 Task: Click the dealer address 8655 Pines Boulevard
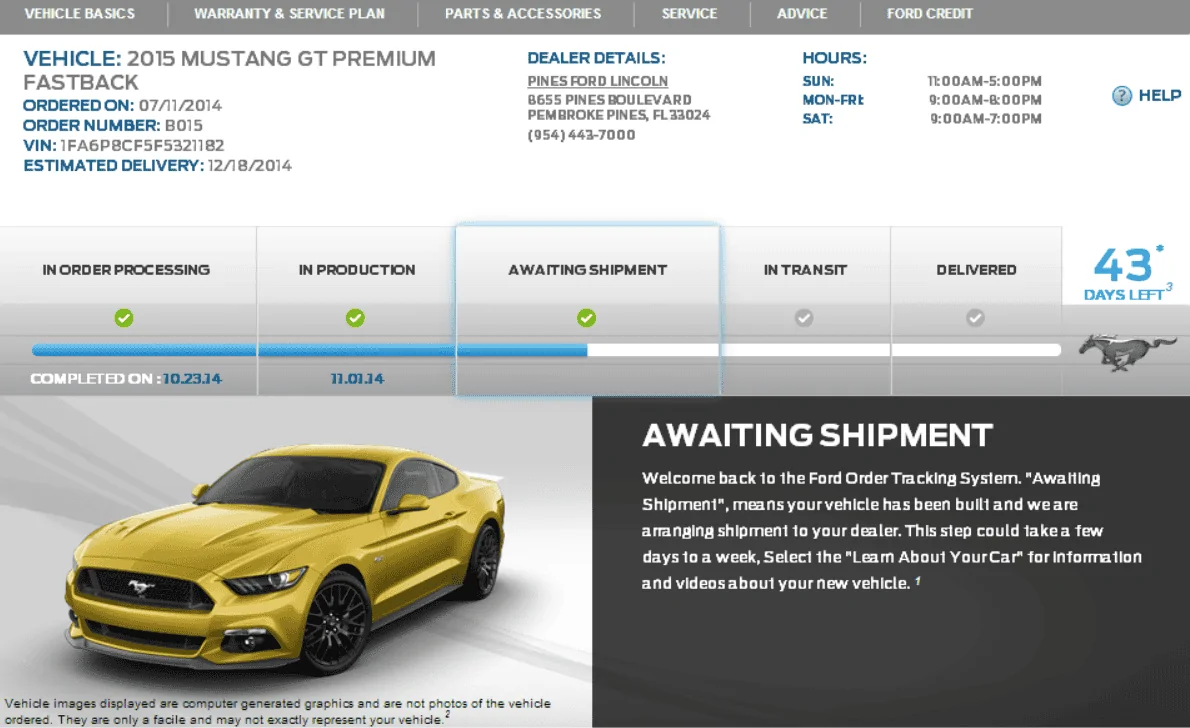609,99
